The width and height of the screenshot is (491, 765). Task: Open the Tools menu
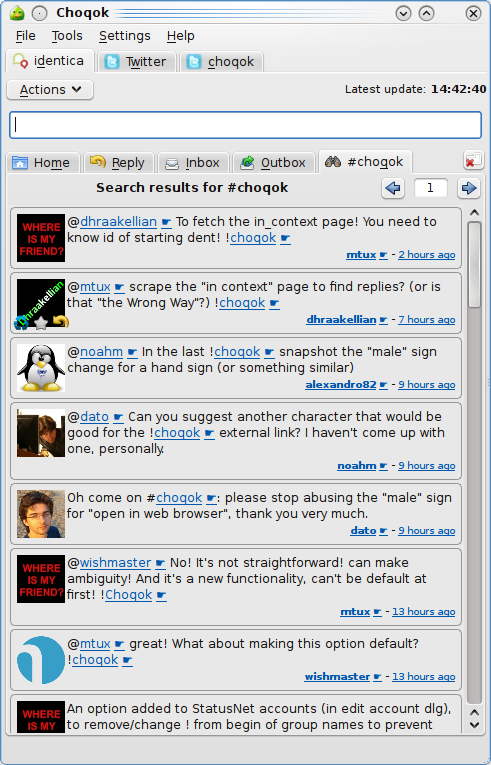[67, 36]
